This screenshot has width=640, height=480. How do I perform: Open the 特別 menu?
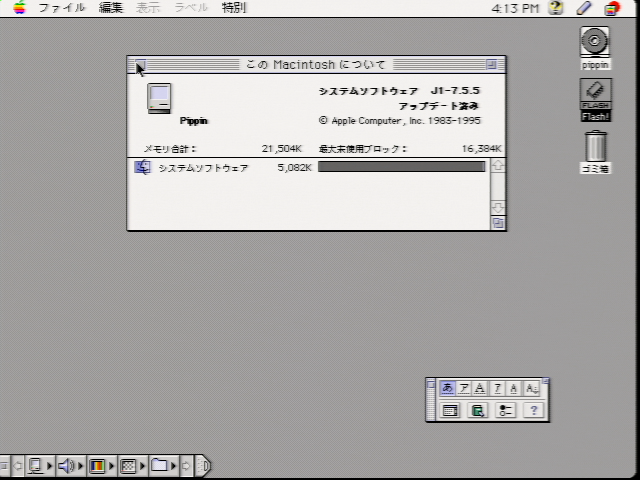tap(234, 8)
